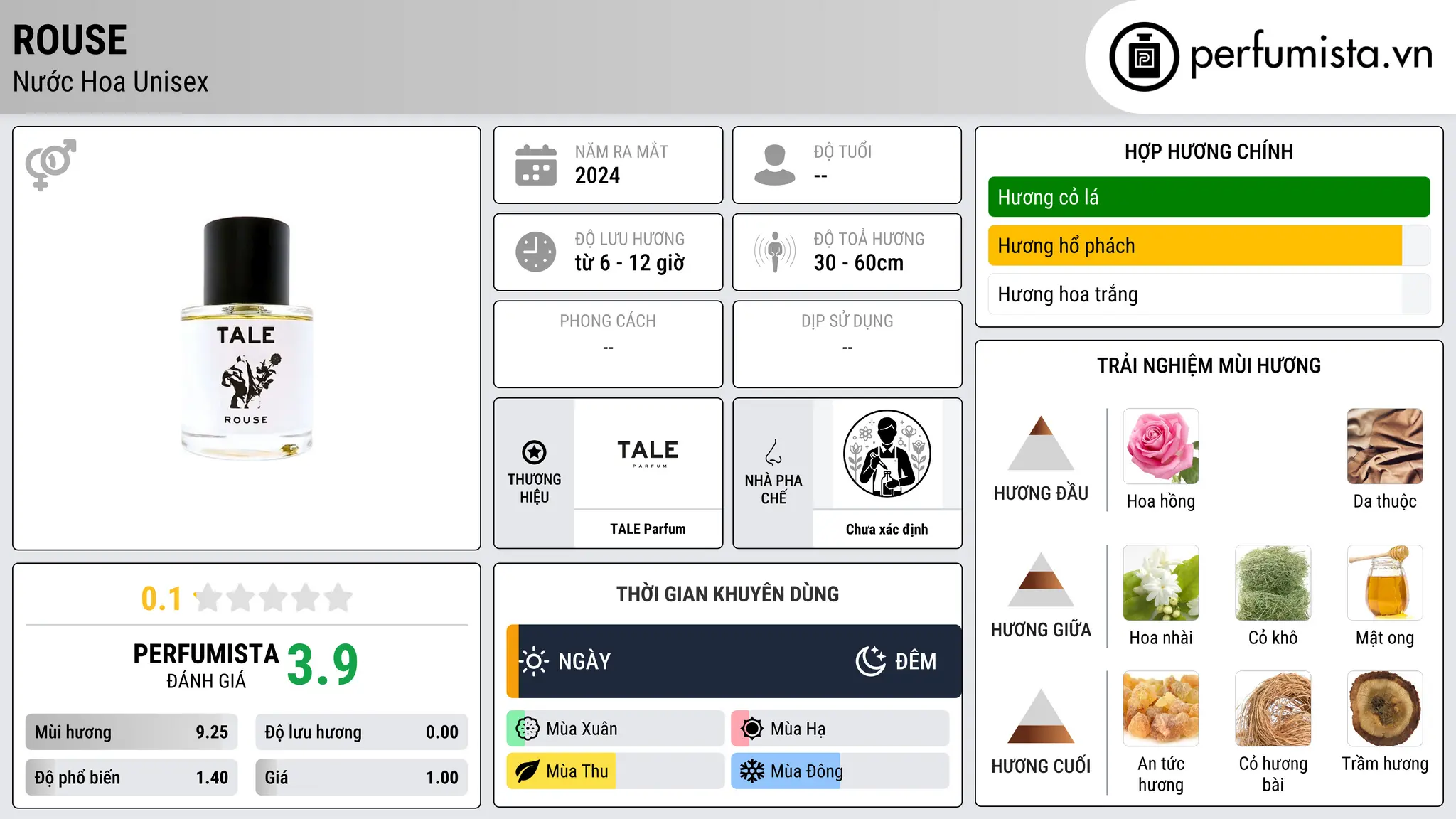
Task: Open the Hoa hồng note image
Action: pos(1161,446)
